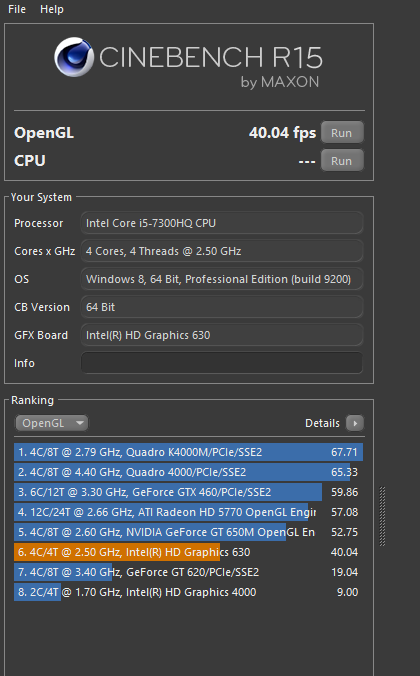Screen dimensions: 420x676
Task: Click the 67.71 ranking score
Action: click(344, 452)
